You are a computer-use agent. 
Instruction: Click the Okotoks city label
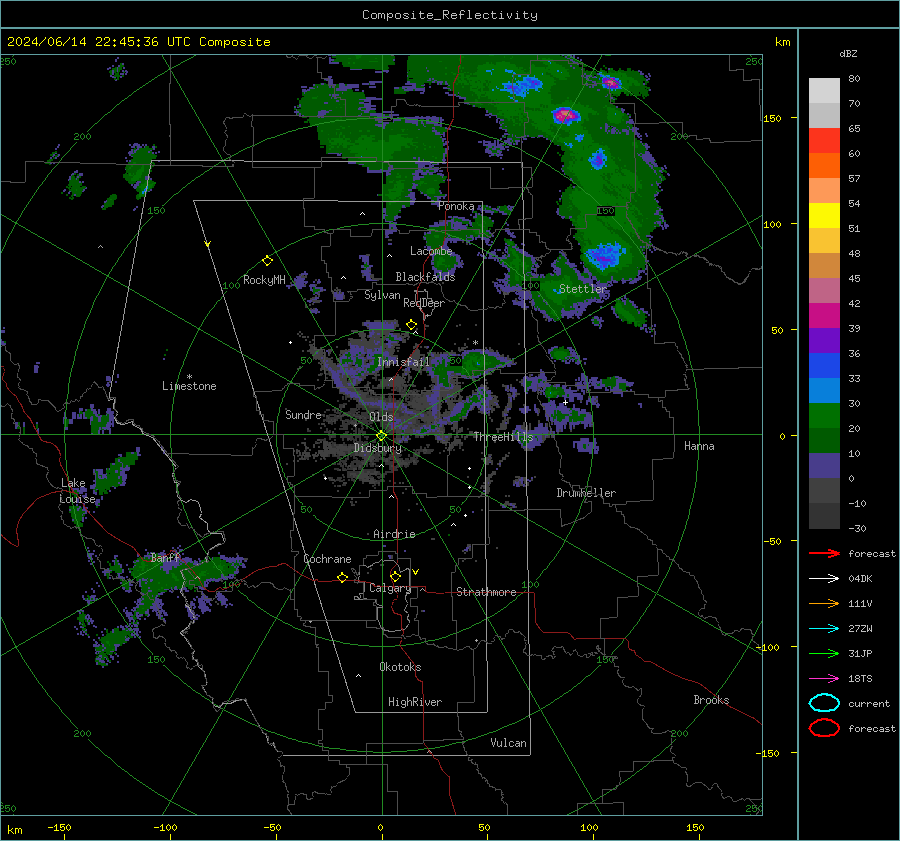(400, 667)
